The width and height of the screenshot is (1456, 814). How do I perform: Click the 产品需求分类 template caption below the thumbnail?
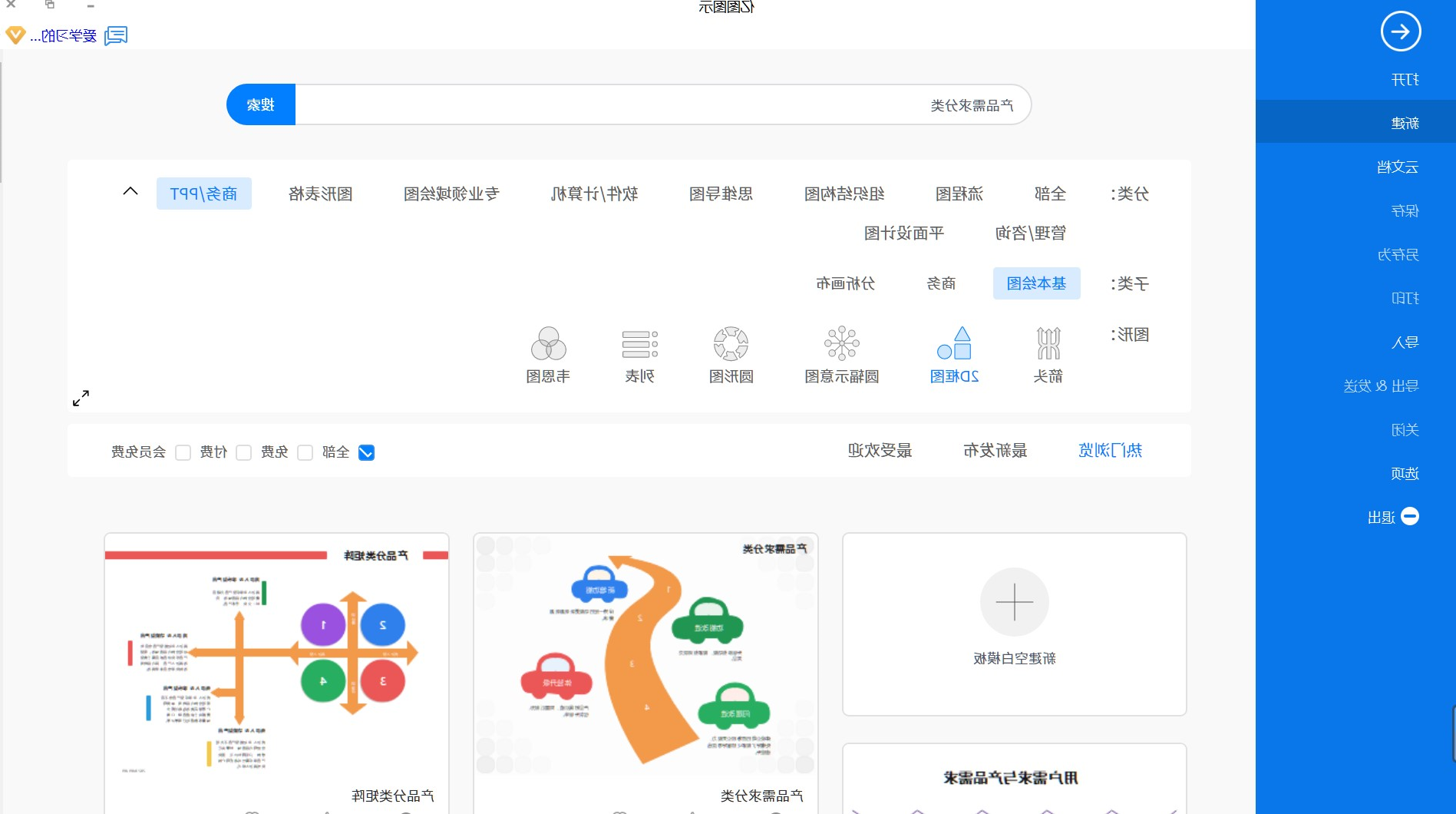point(761,796)
